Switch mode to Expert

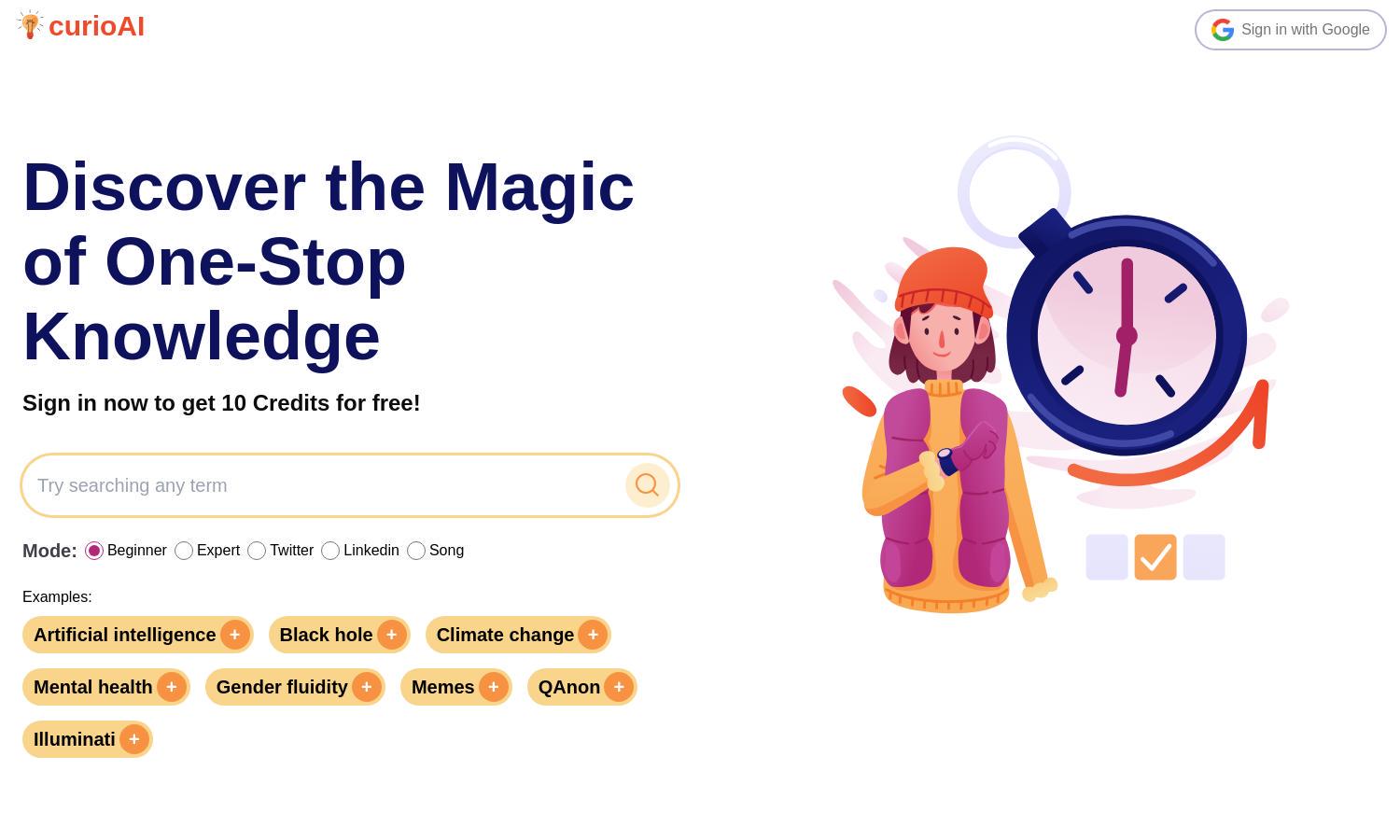(184, 551)
